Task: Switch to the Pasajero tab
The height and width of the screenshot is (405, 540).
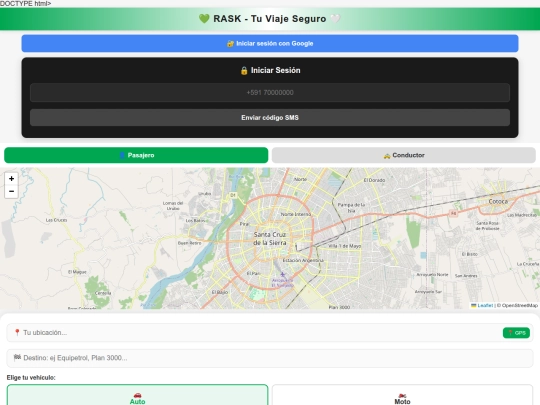Action: pyautogui.click(x=136, y=155)
